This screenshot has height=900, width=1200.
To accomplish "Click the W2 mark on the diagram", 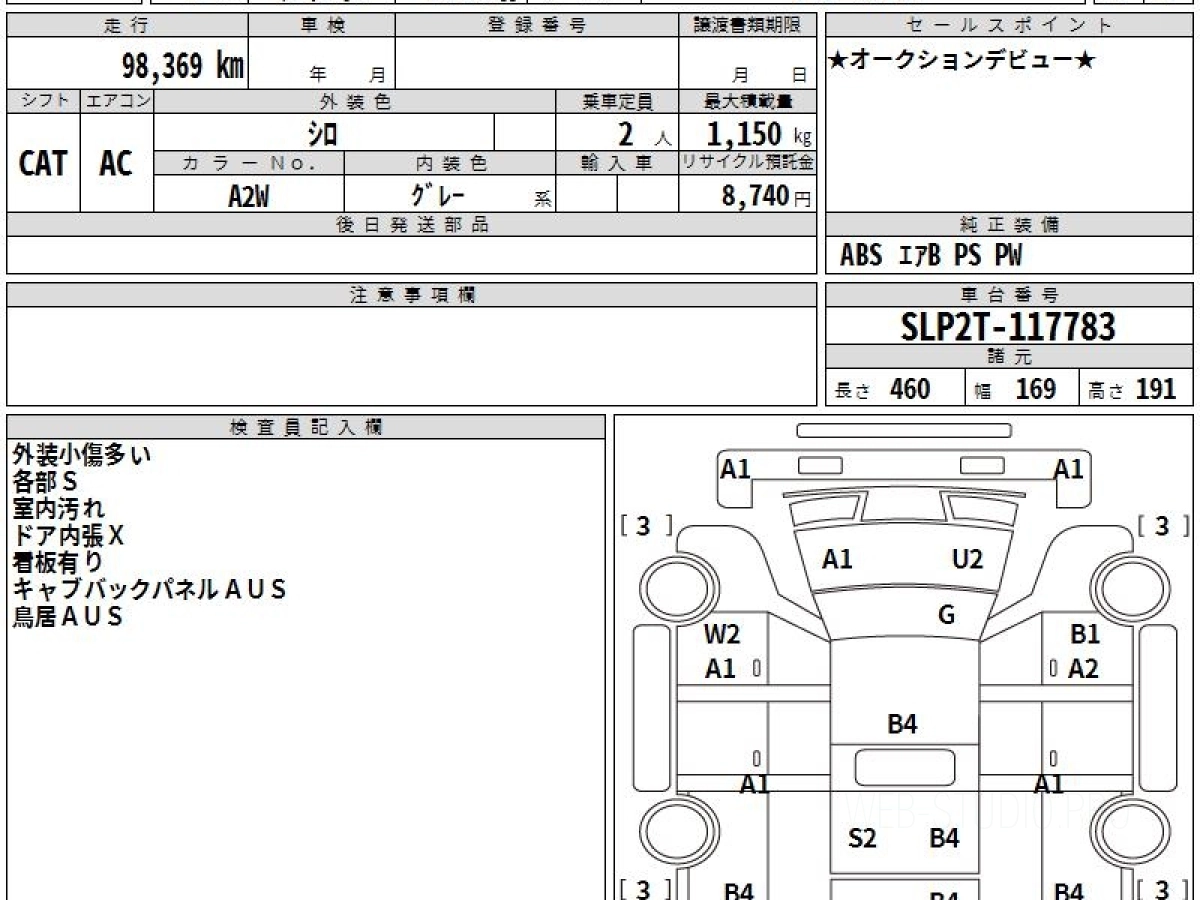I will (x=722, y=634).
